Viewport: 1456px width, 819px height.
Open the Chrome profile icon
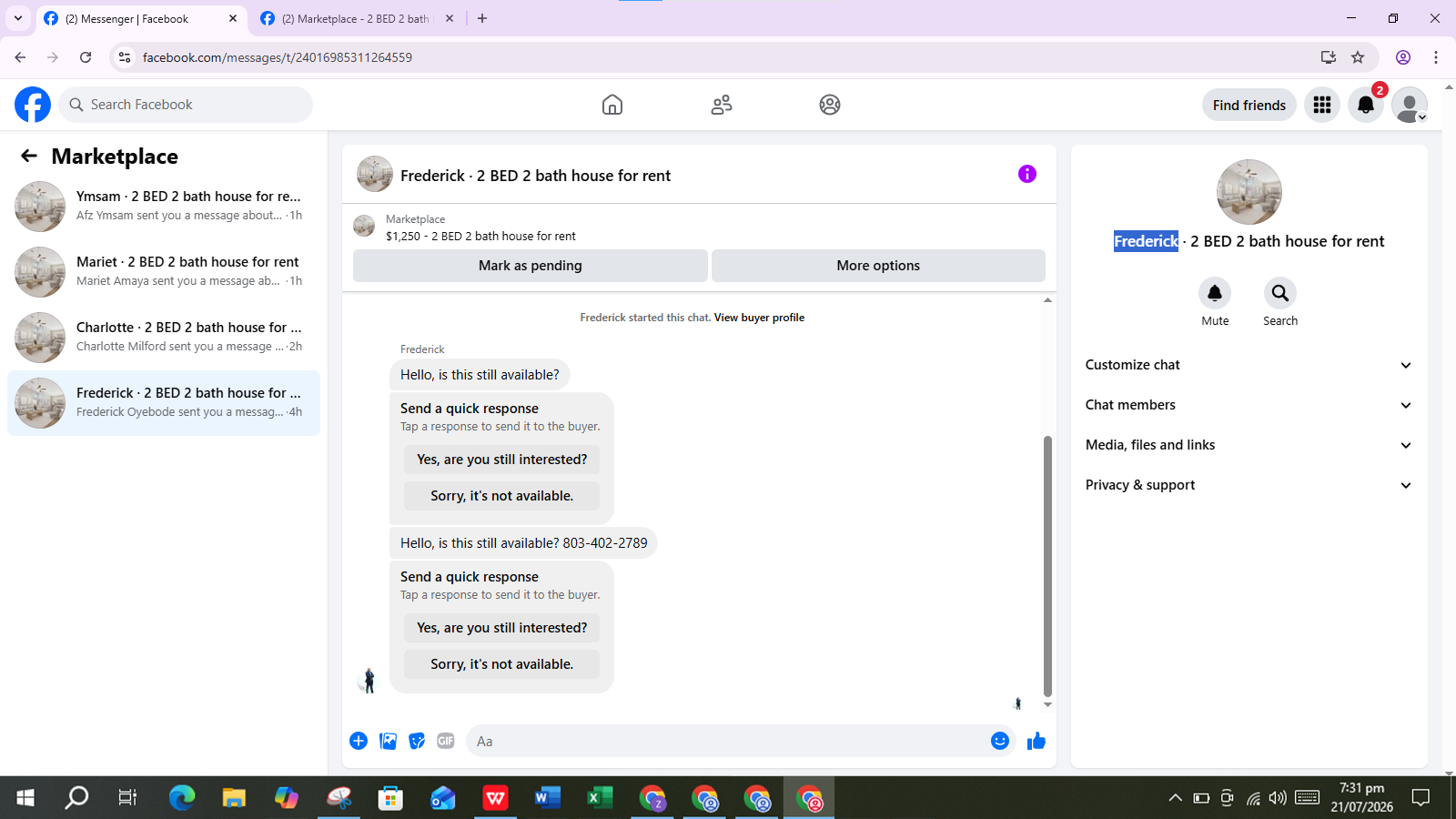[1403, 57]
